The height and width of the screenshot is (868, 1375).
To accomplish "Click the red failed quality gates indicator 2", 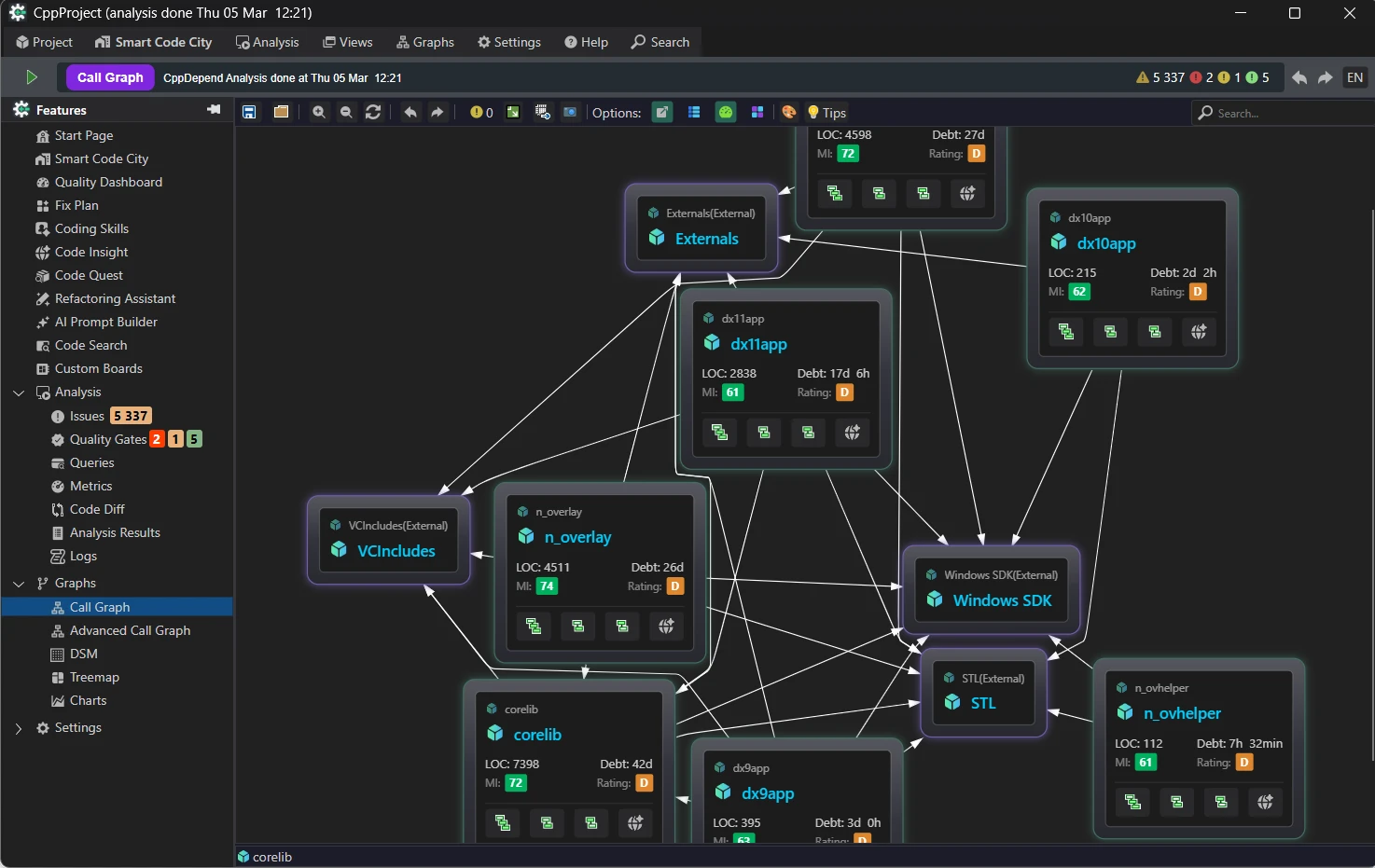I will [x=1202, y=77].
